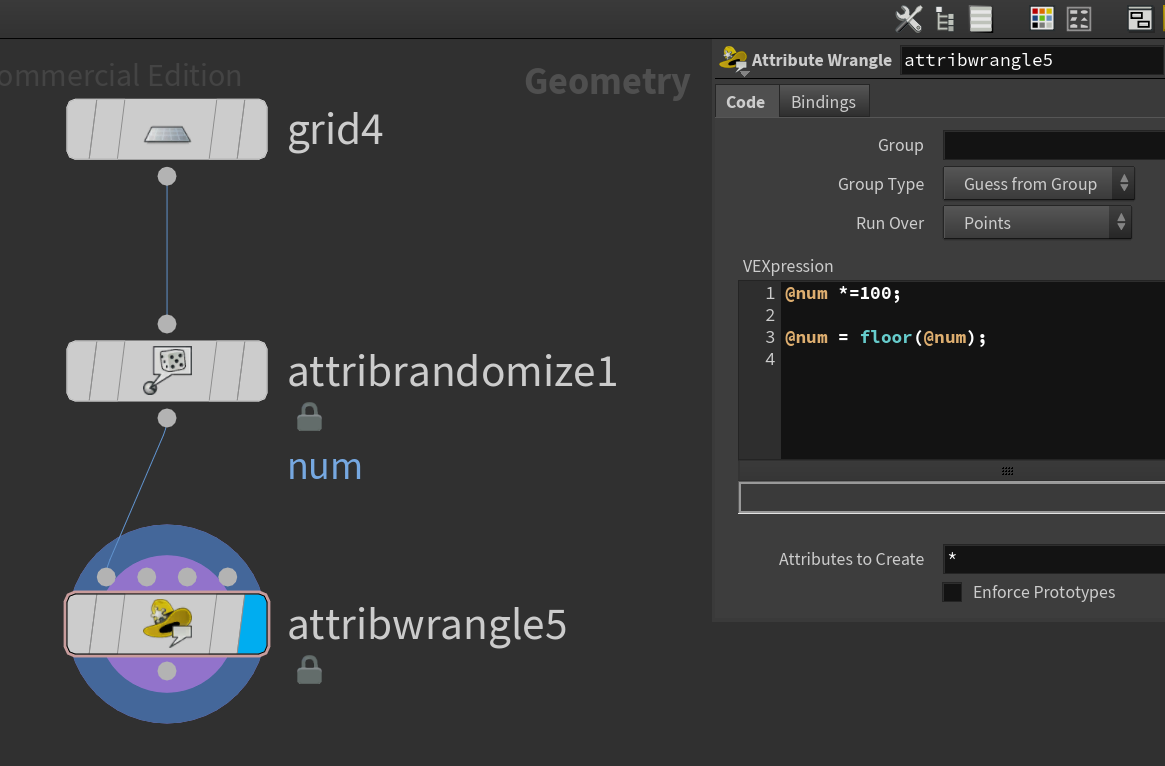Image resolution: width=1165 pixels, height=766 pixels.
Task: Click the Run Over parameter label
Action: tap(890, 223)
